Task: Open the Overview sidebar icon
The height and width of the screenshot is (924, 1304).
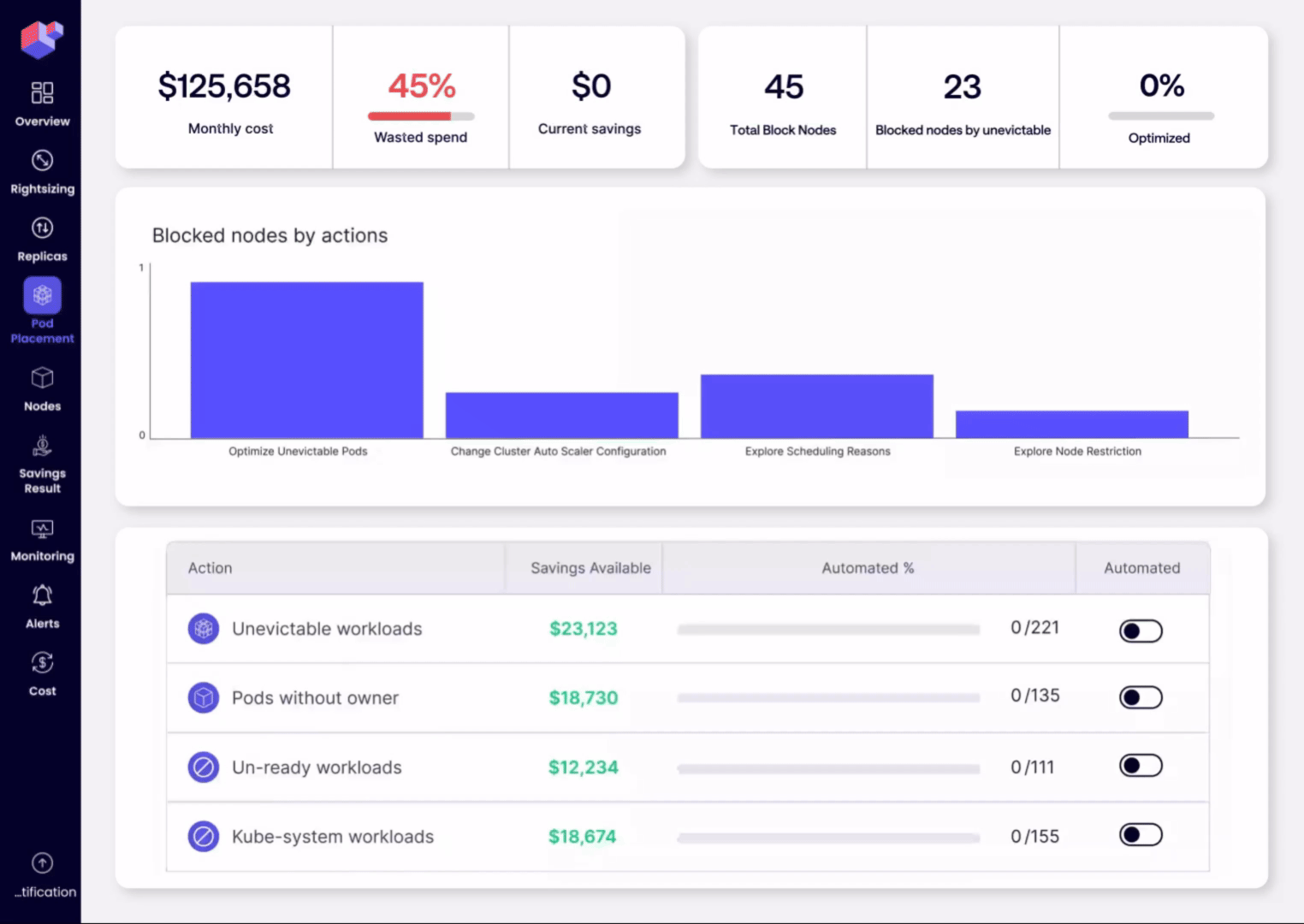Action: pyautogui.click(x=42, y=92)
